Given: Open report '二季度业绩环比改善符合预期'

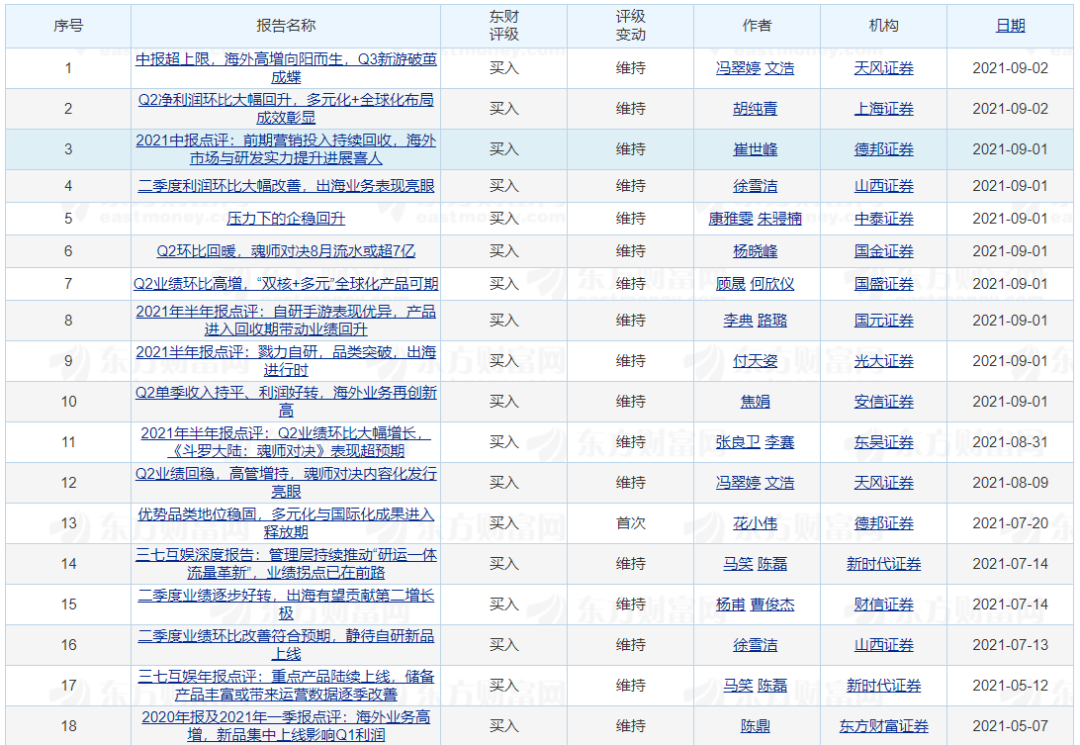Looking at the screenshot, I should coord(286,645).
